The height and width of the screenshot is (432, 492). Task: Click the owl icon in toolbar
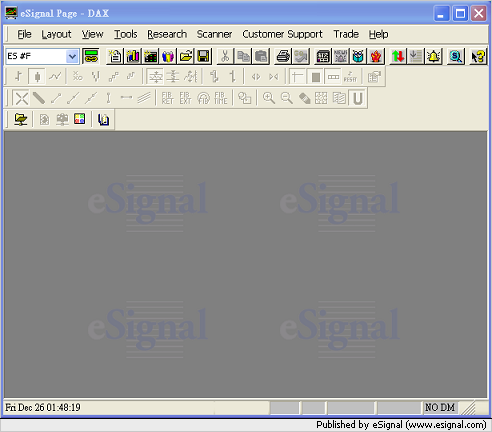[x=358, y=56]
